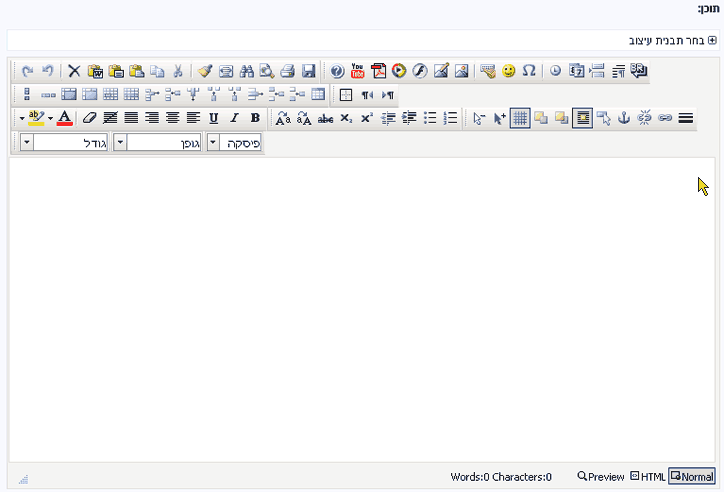Toggle numbered list
Viewport: 724px width, 492px height.
(450, 118)
